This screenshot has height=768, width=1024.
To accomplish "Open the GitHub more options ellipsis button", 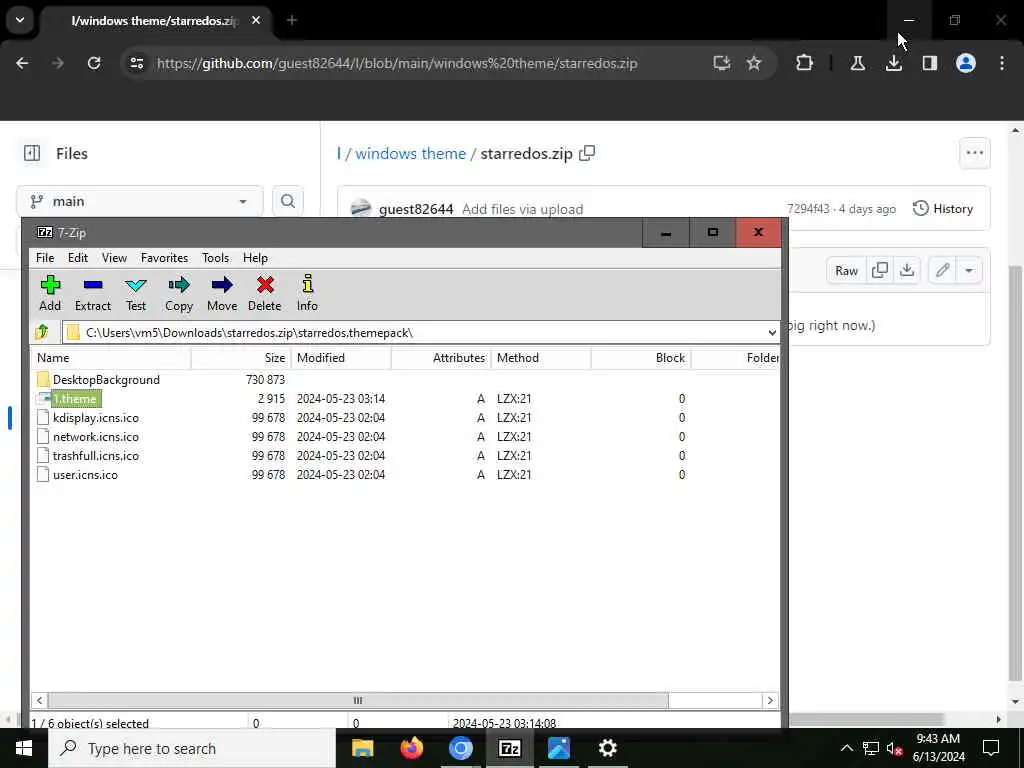I will [975, 153].
